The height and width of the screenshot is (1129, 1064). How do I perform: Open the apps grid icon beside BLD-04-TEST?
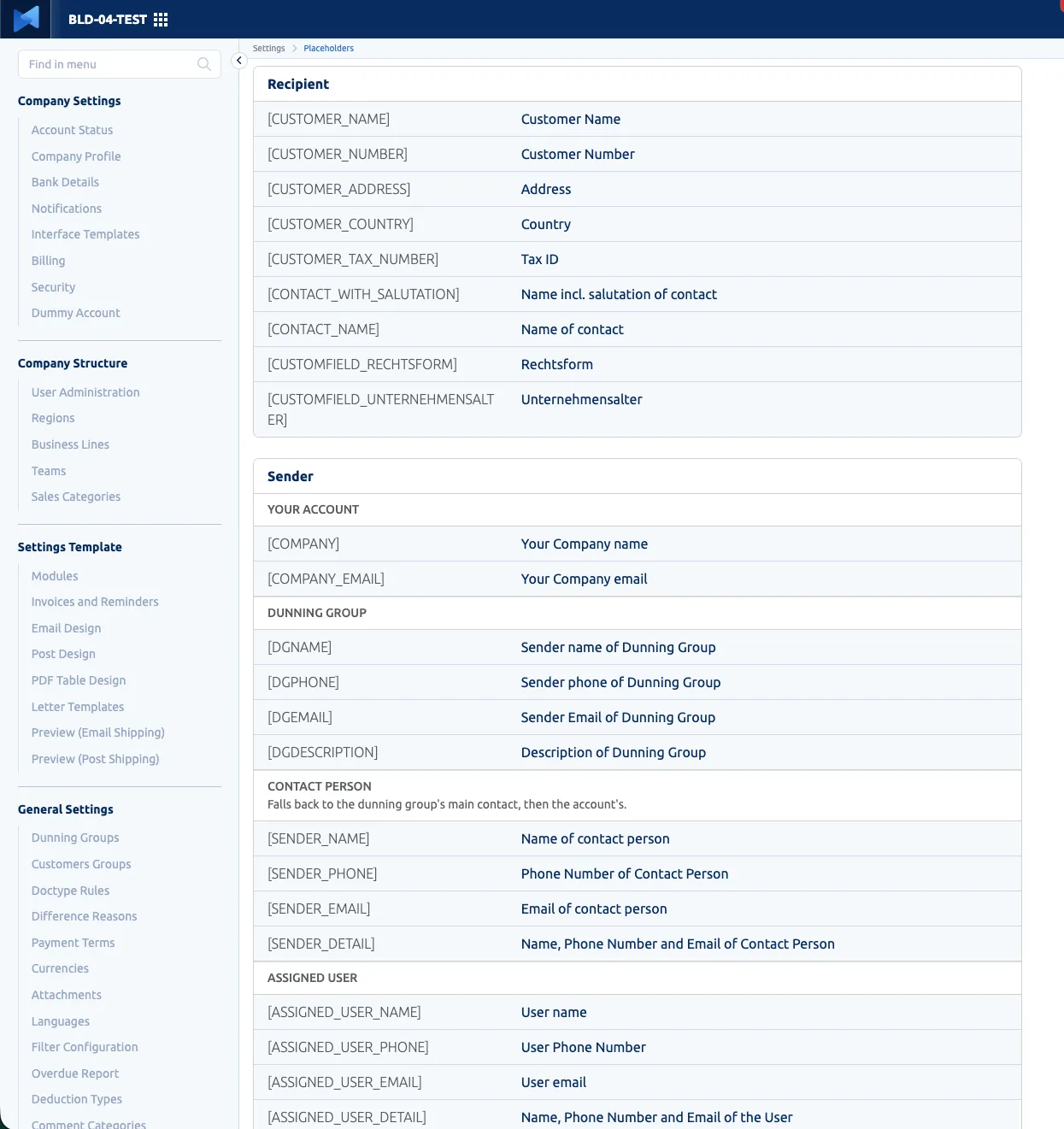coord(161,20)
